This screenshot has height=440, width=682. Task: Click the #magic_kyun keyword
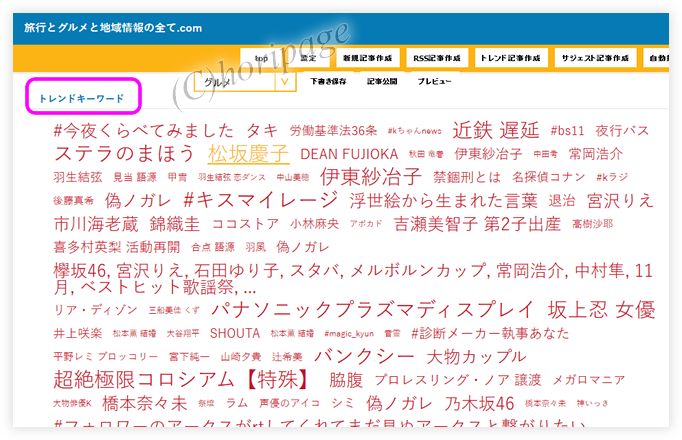349,333
